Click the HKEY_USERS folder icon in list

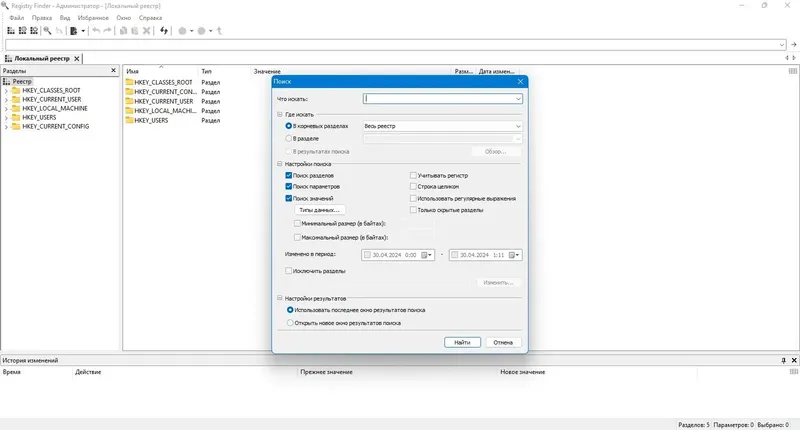(129, 120)
